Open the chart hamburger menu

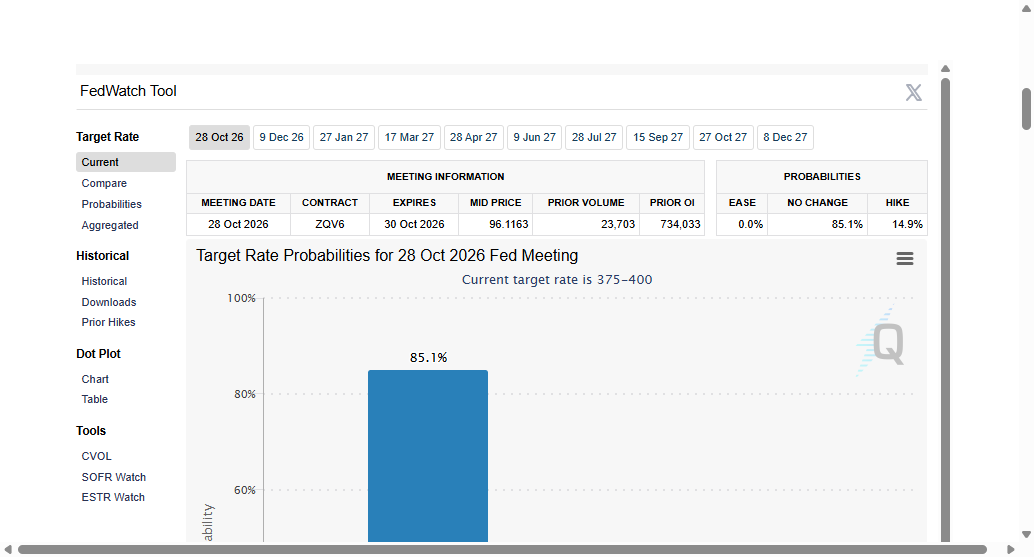coord(905,258)
